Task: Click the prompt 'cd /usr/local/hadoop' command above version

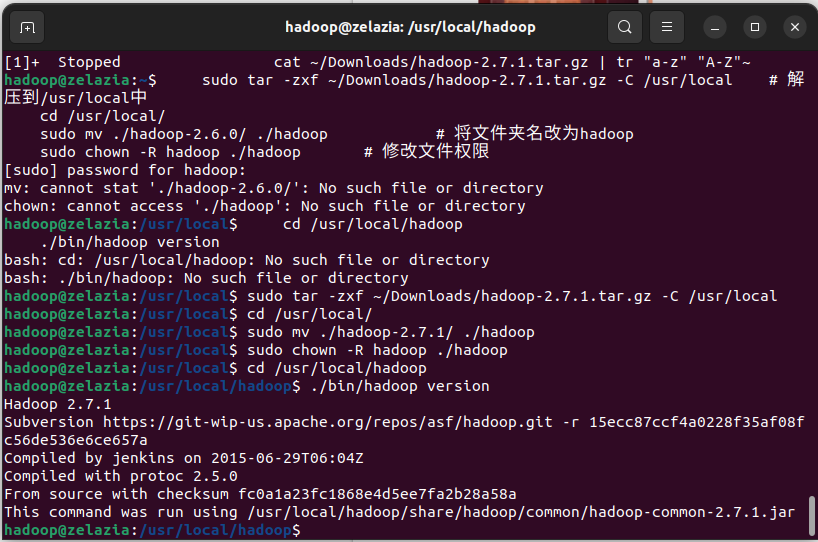Action: tap(336, 368)
